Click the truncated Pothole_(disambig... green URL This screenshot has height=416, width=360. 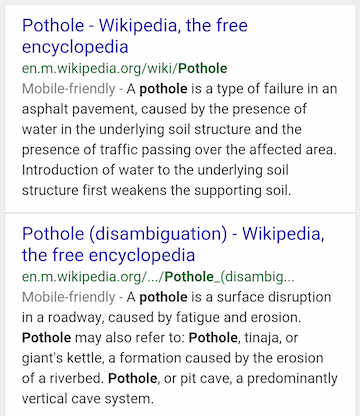click(x=158, y=277)
